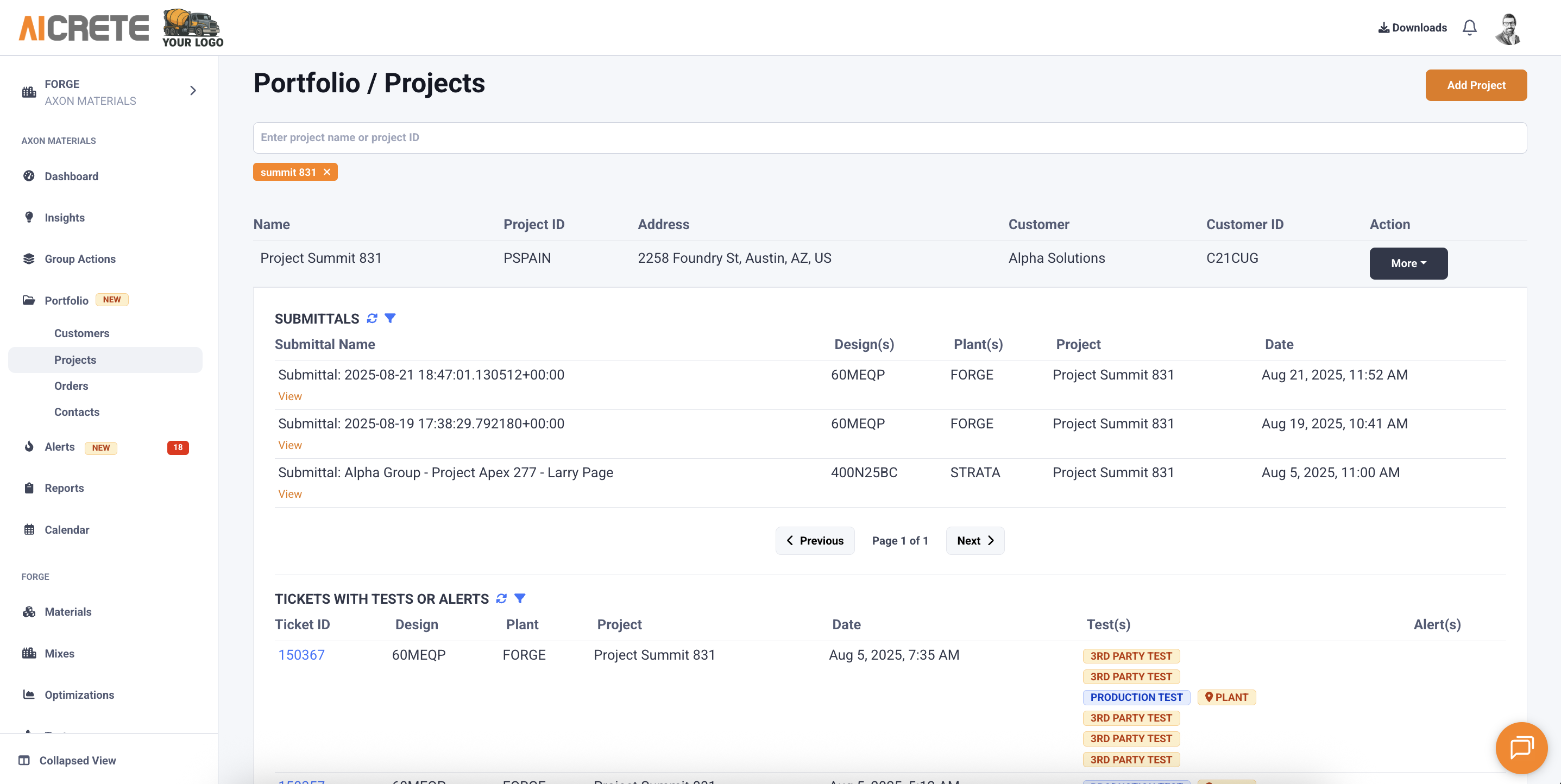Click the PLANT location tag
This screenshot has width=1561, height=784.
click(x=1226, y=697)
